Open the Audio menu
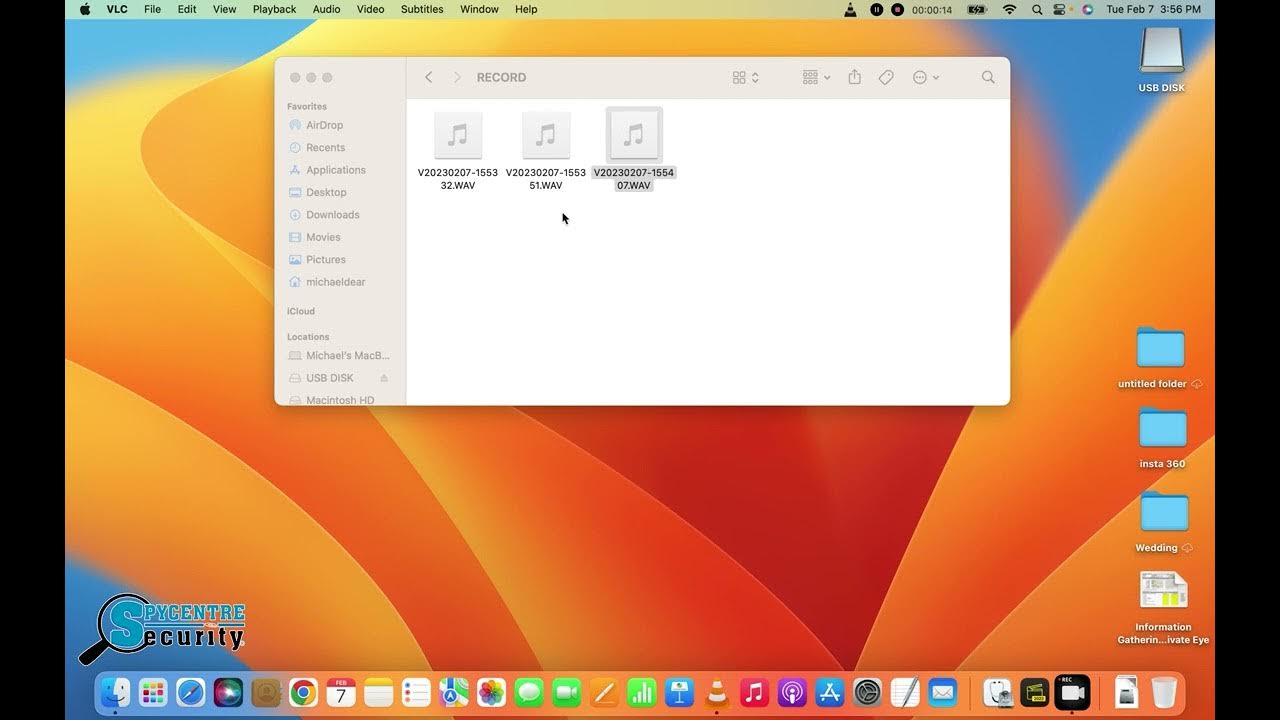This screenshot has height=720, width=1280. (x=327, y=9)
